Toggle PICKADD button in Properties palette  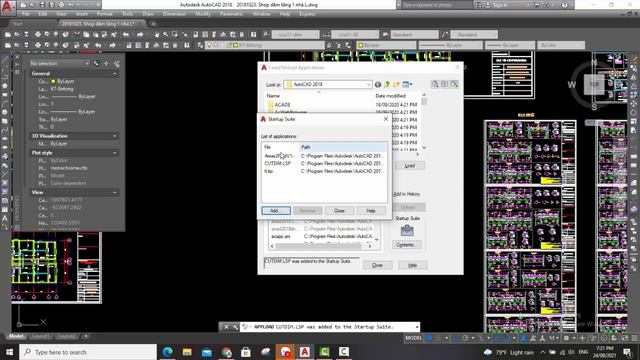point(97,64)
